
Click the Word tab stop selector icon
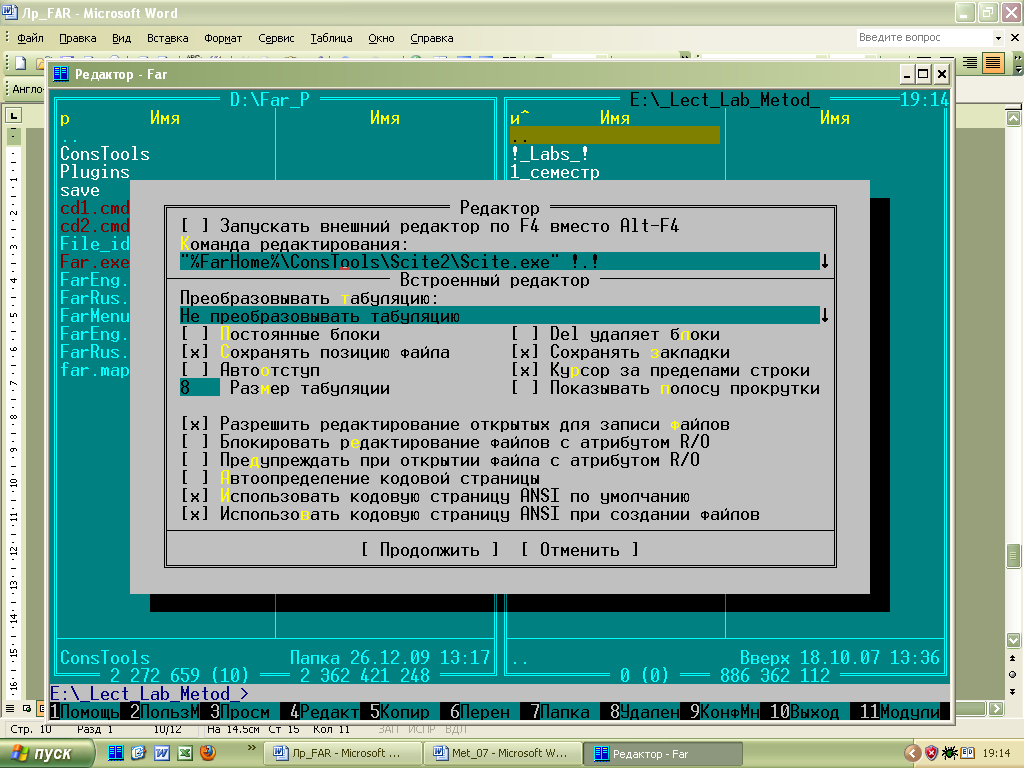(14, 116)
